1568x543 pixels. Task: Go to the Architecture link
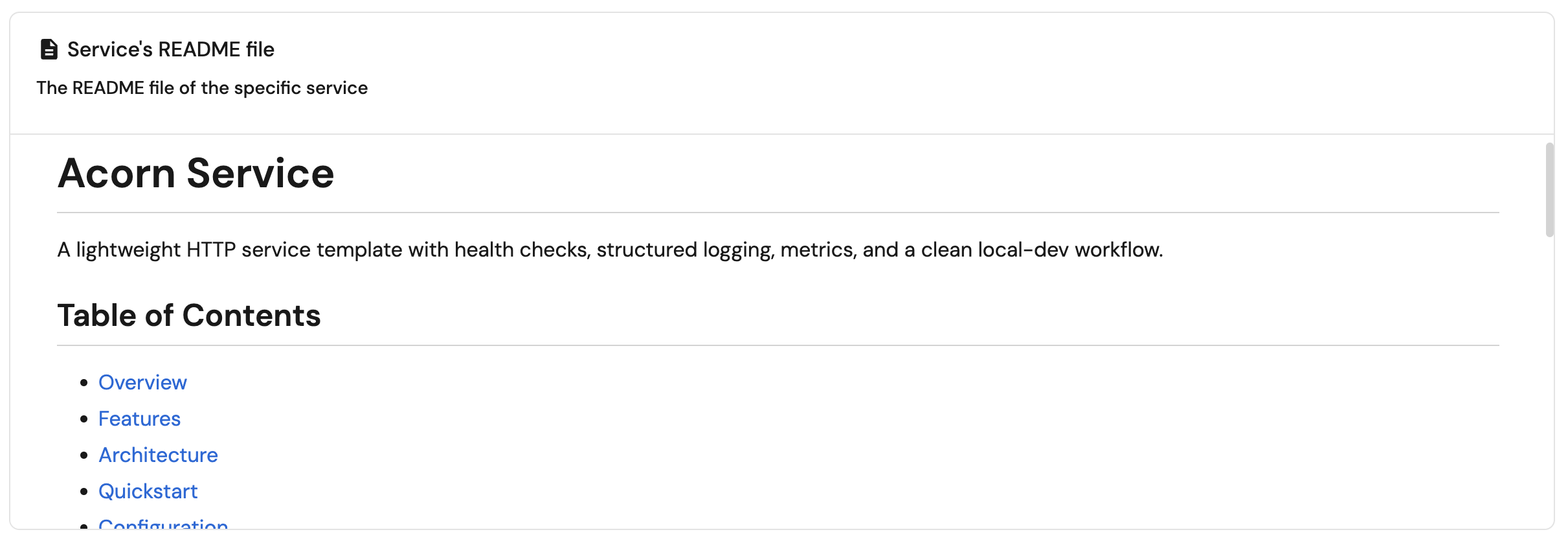pyautogui.click(x=158, y=455)
